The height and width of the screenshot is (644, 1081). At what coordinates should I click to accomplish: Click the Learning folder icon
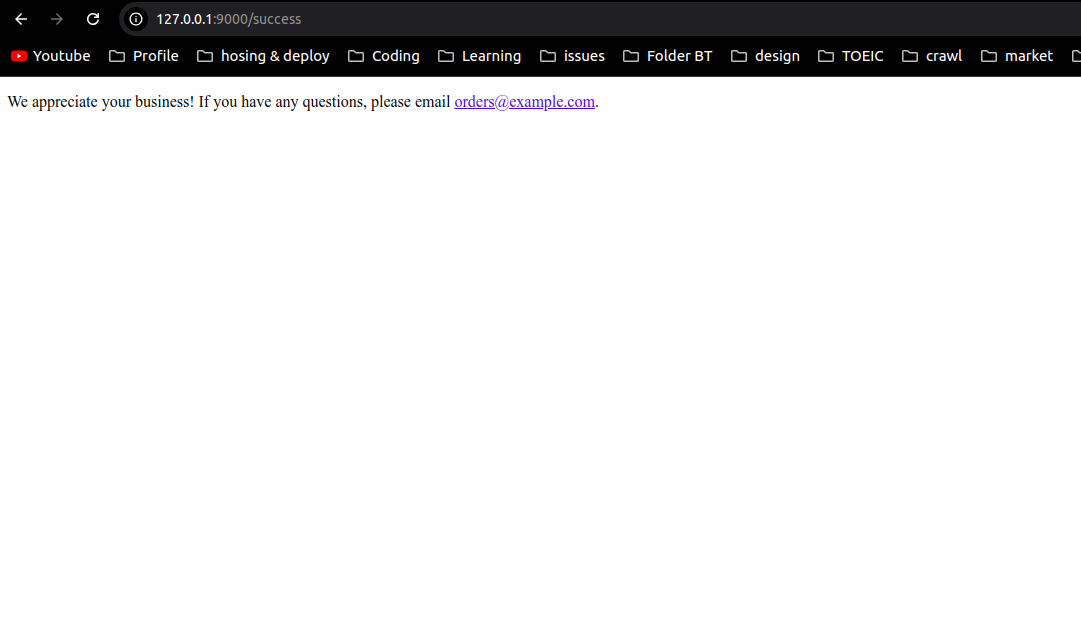446,55
